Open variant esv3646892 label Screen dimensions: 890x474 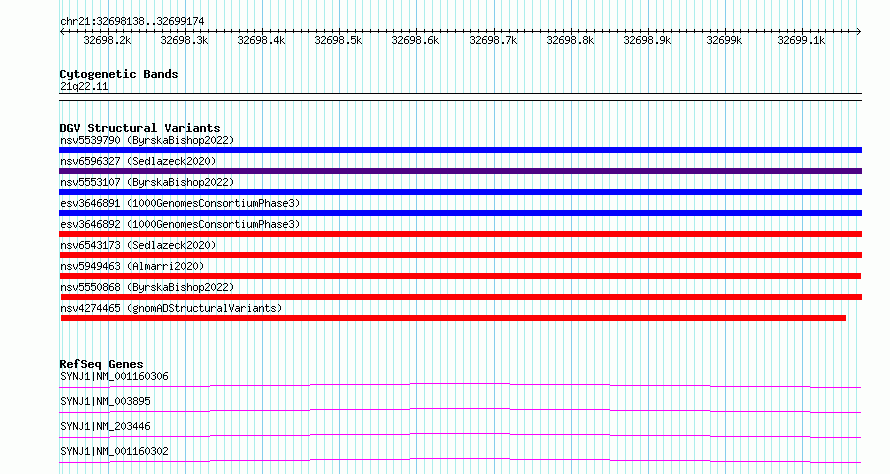tap(180, 224)
